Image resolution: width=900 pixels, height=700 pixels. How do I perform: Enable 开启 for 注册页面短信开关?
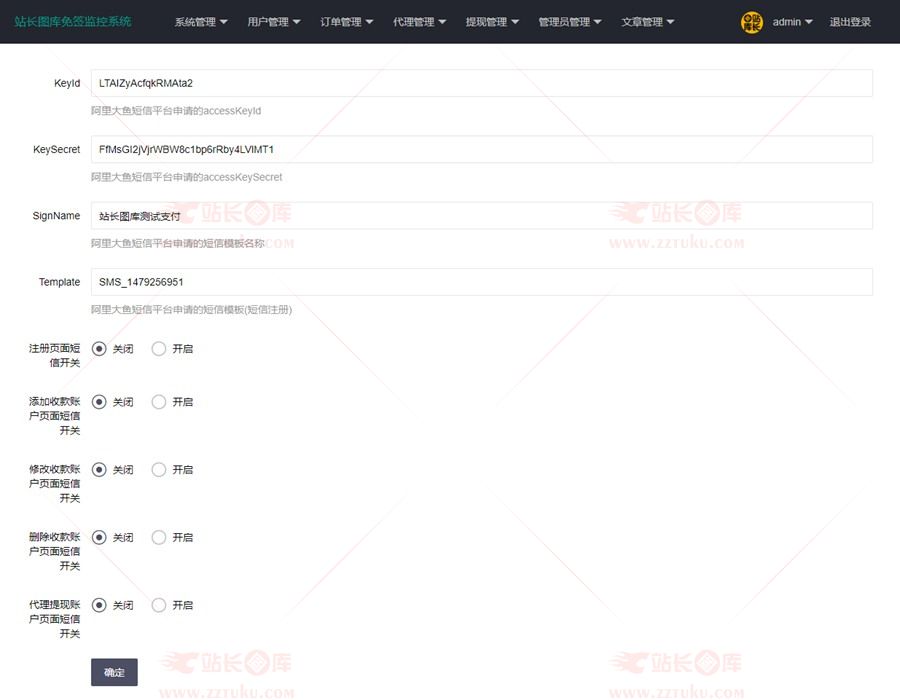[x=159, y=349]
